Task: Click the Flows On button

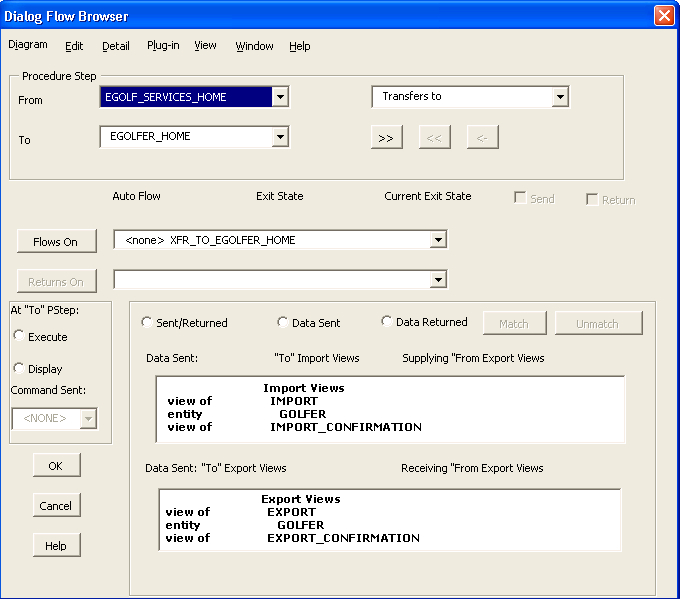Action: (x=56, y=241)
